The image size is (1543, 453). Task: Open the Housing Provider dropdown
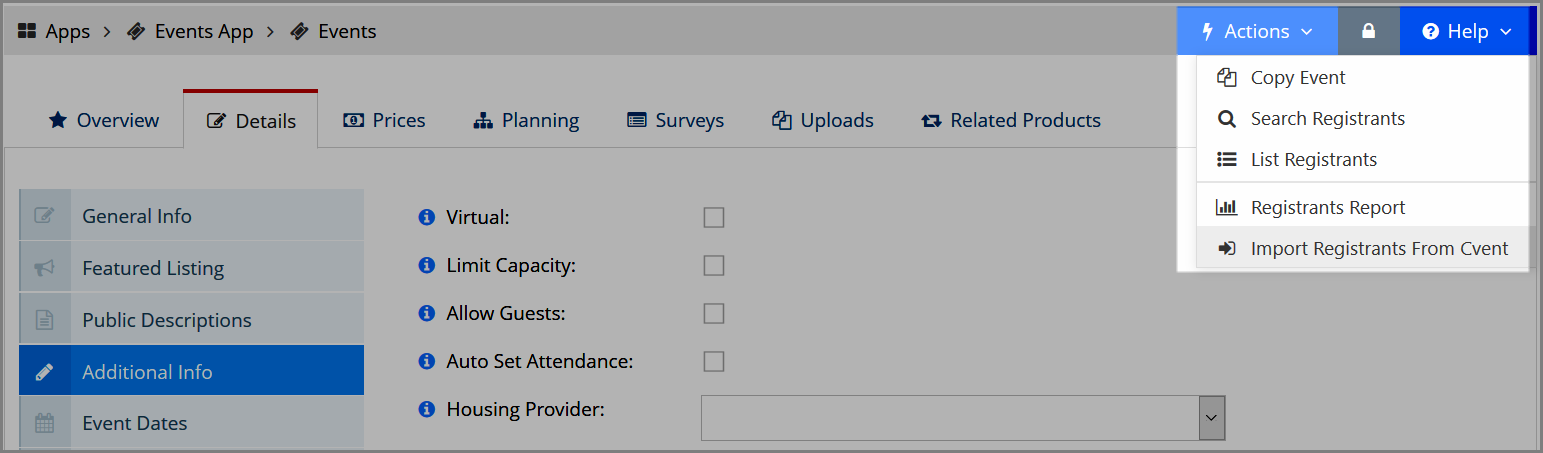click(x=963, y=418)
